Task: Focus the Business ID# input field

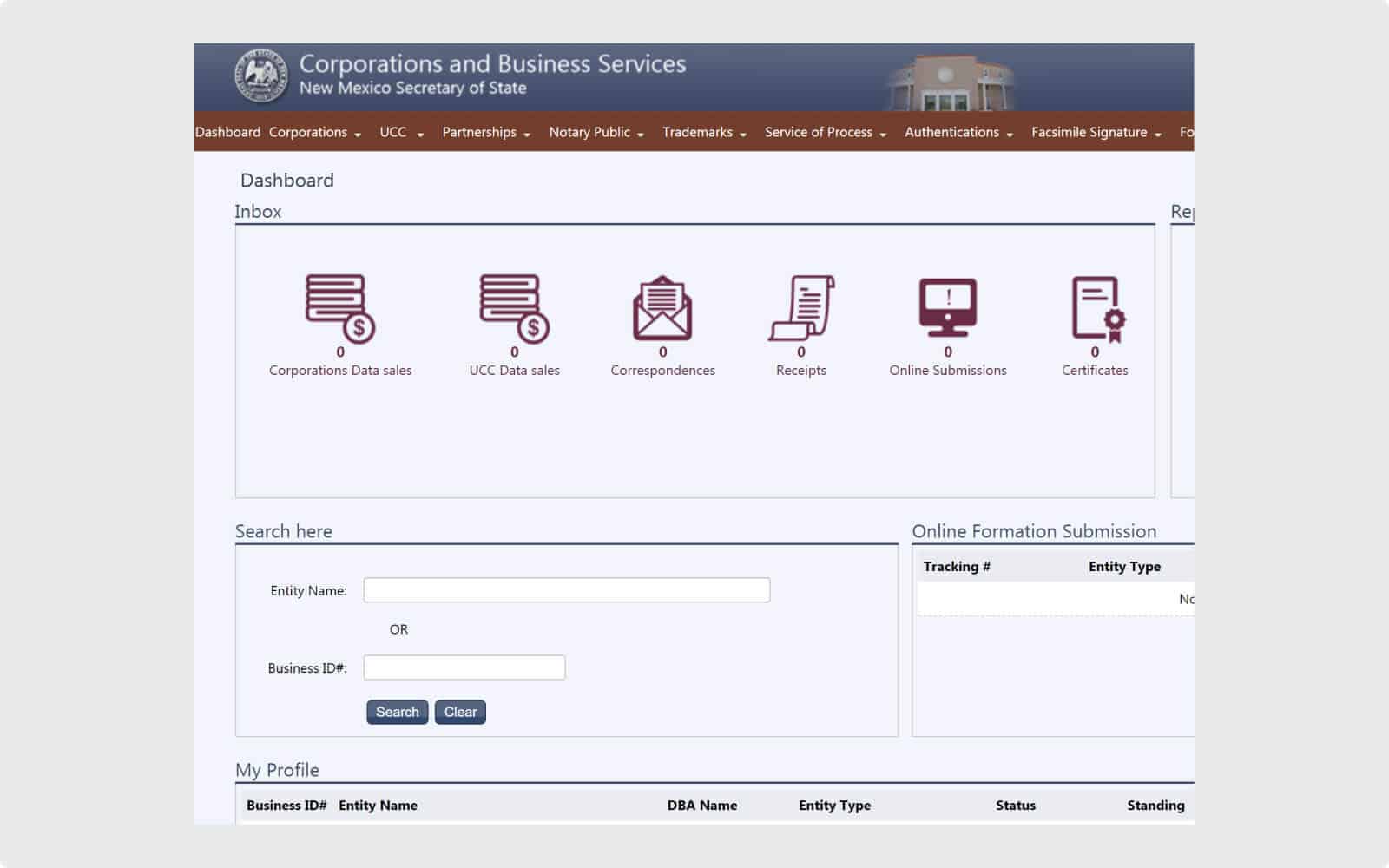Action: [464, 667]
